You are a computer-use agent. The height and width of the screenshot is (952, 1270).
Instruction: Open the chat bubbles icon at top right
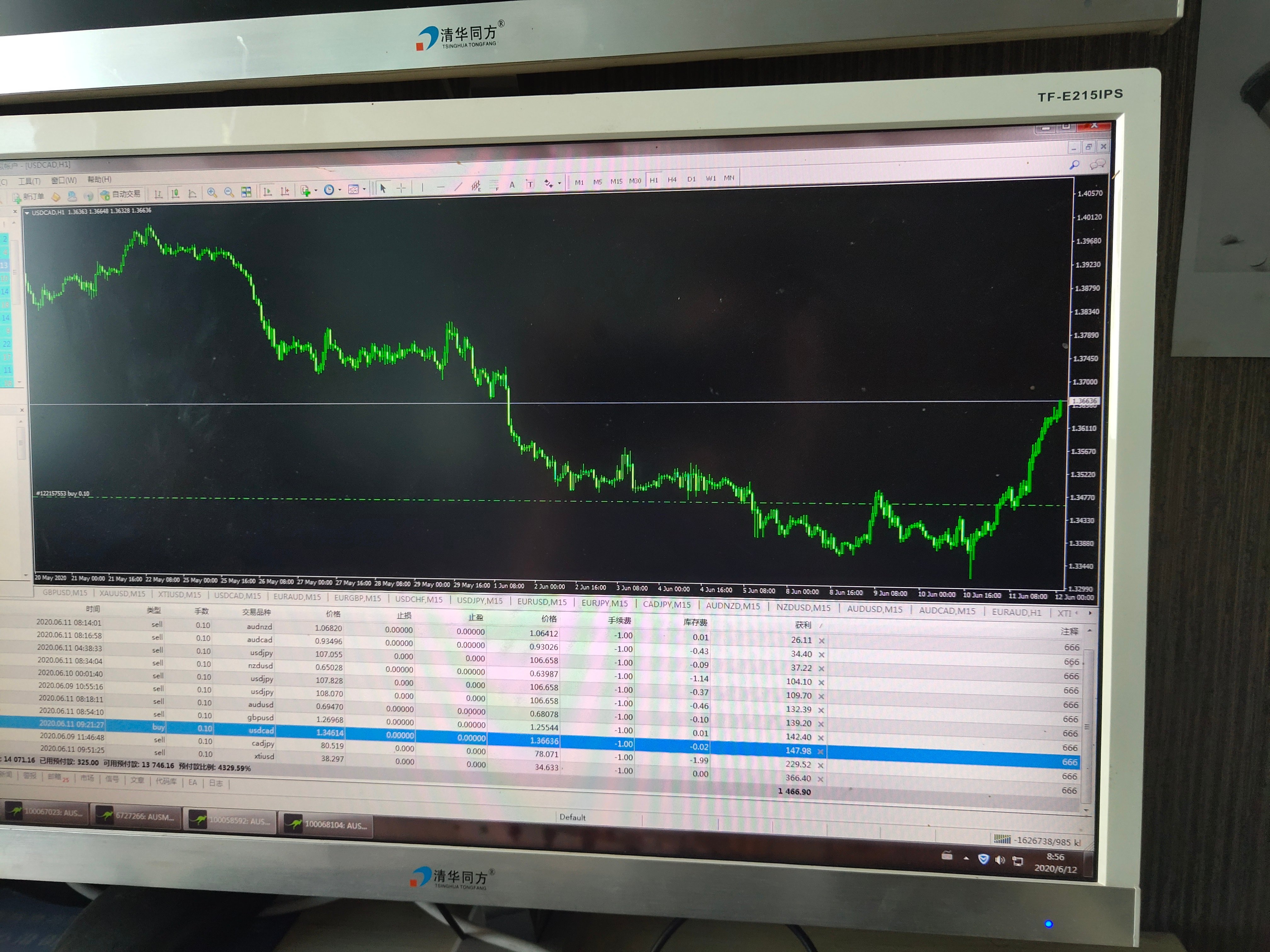[x=1098, y=165]
